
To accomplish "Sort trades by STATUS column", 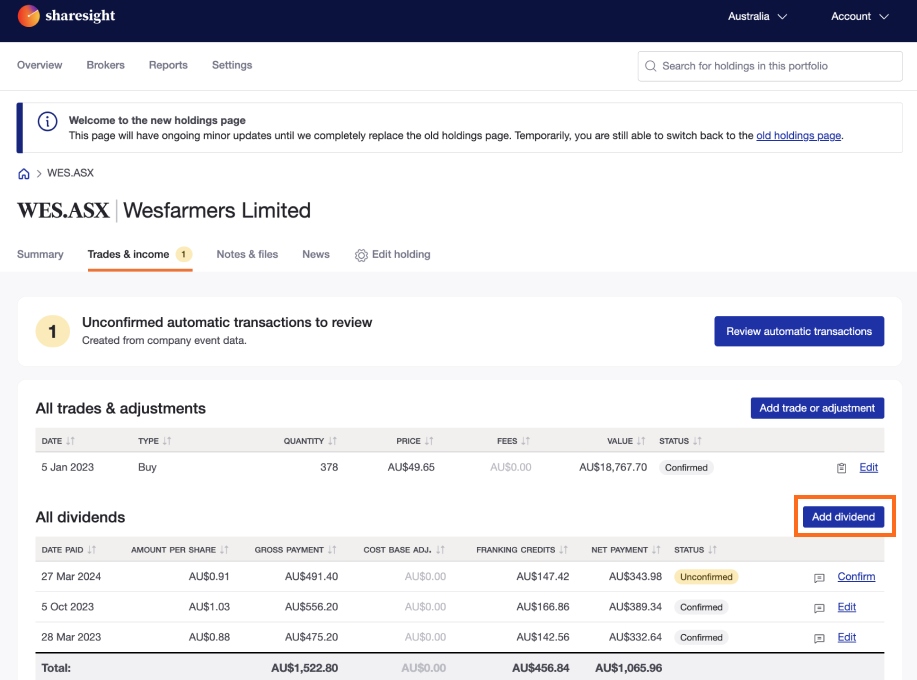I will [680, 441].
